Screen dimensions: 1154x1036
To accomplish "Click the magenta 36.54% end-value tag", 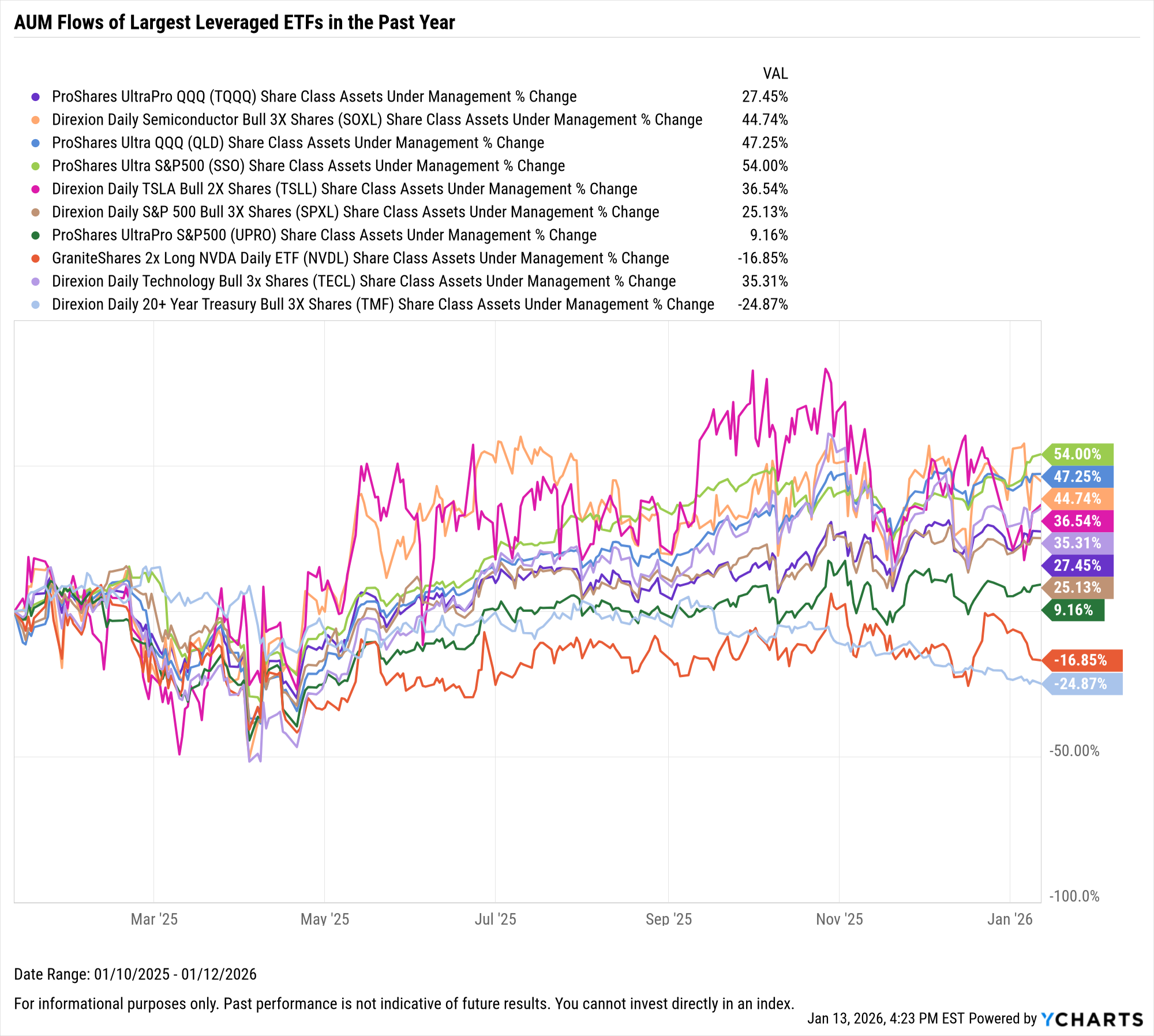I will tap(1077, 521).
